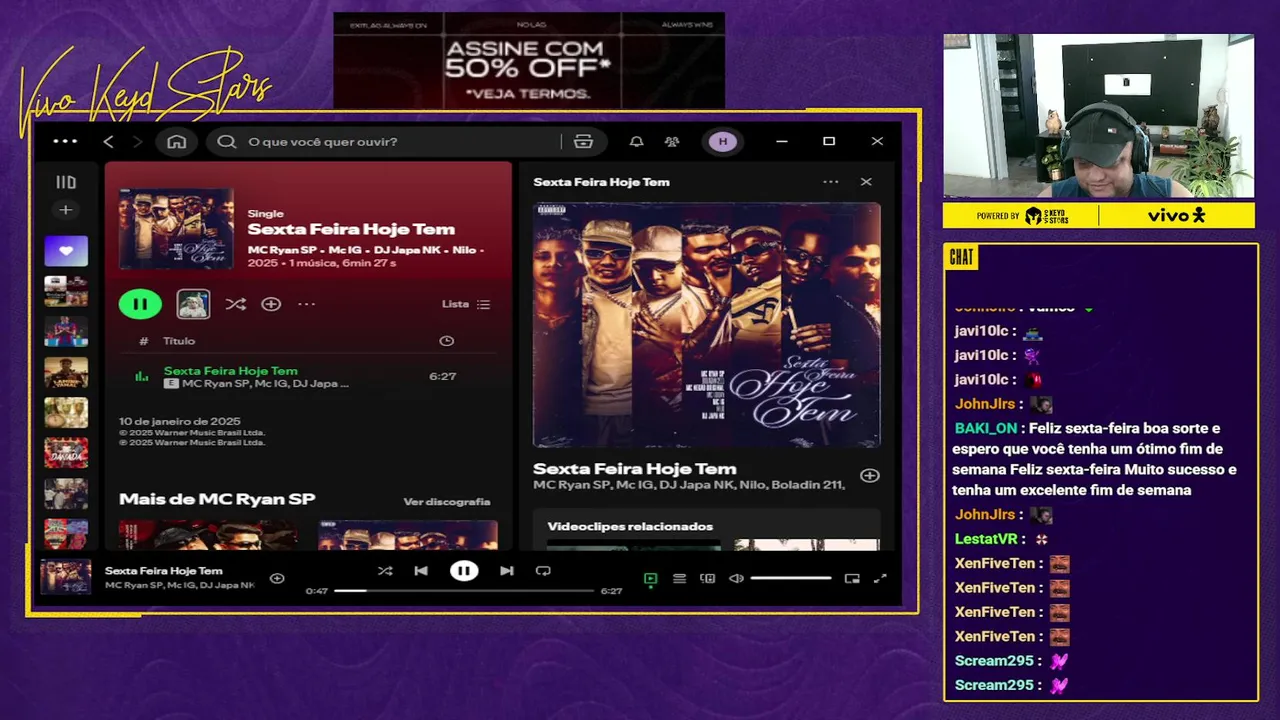This screenshot has height=720, width=1280.
Task: Open Liked Songs heart playlist
Action: (x=66, y=251)
